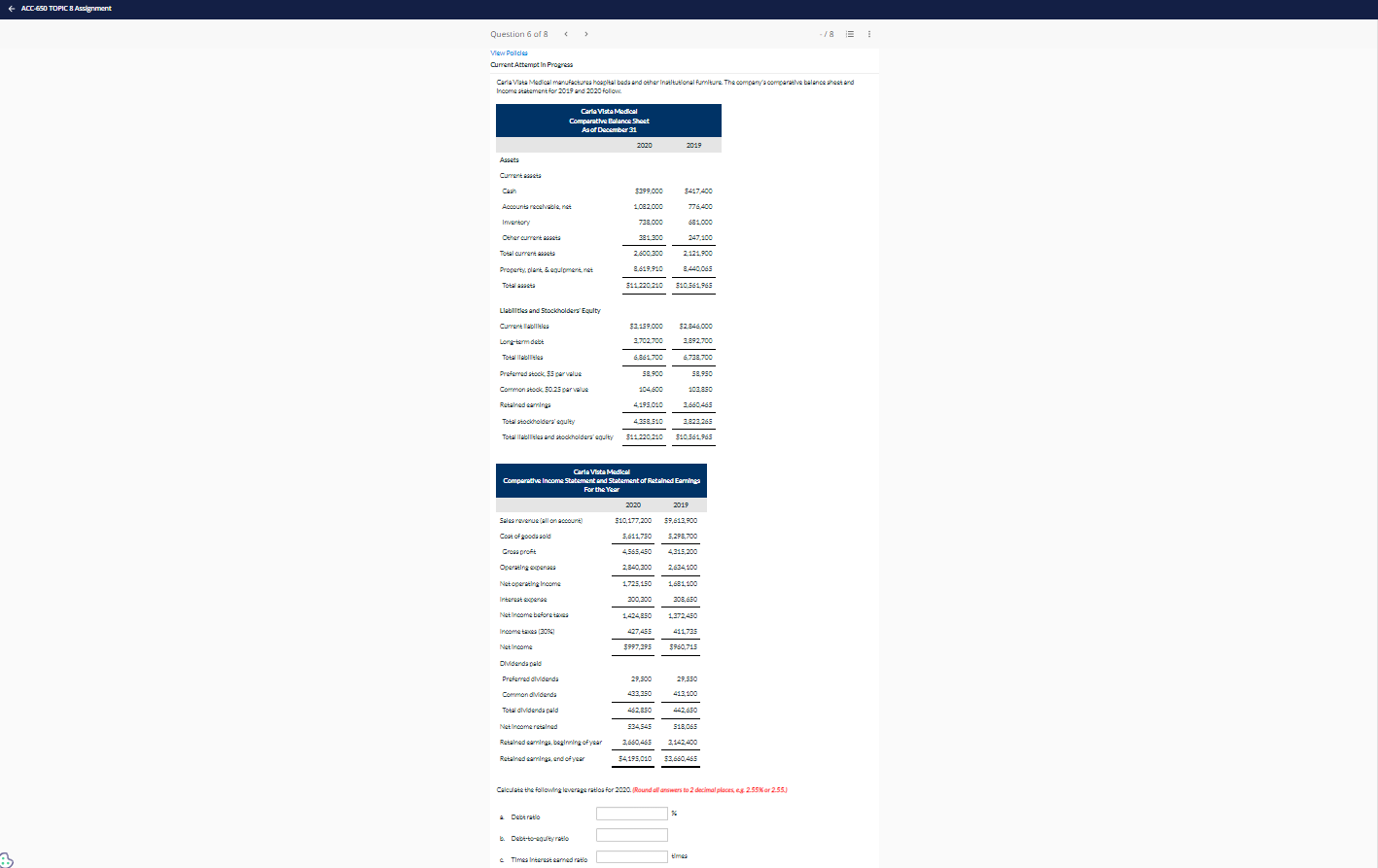The height and width of the screenshot is (868, 1378).
Task: Go back using the top-left arrow
Action: click(x=11, y=8)
